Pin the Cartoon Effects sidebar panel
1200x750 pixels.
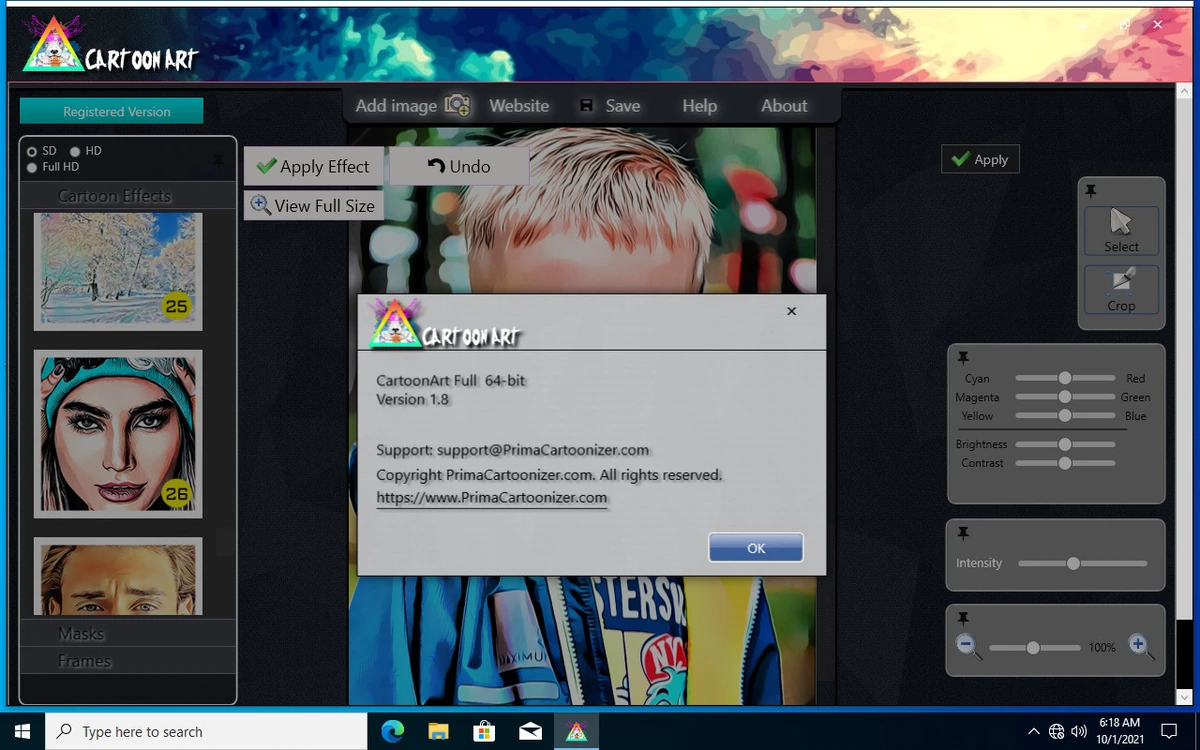(218, 160)
